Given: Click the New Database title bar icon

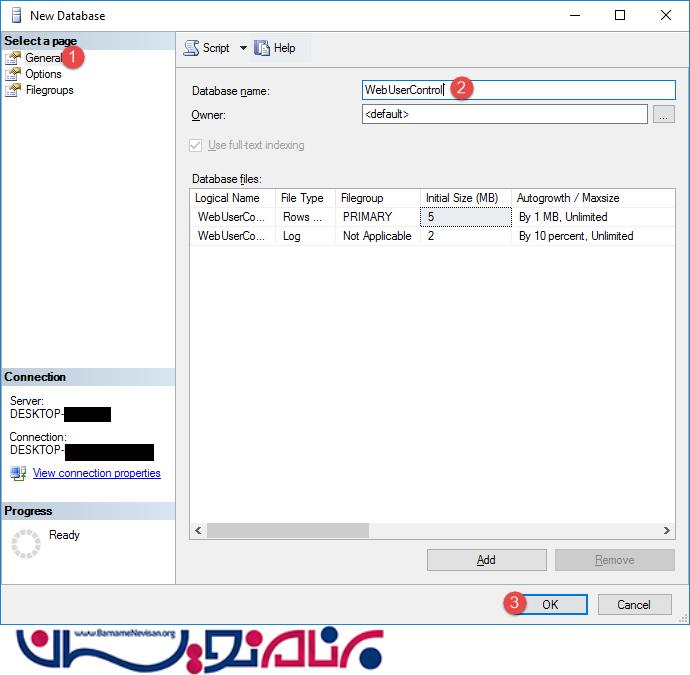Looking at the screenshot, I should (16, 15).
